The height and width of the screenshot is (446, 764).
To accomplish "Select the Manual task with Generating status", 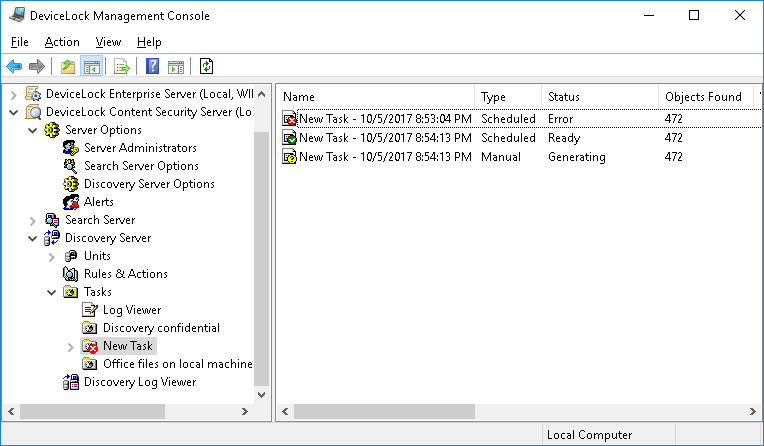I will pos(385,157).
